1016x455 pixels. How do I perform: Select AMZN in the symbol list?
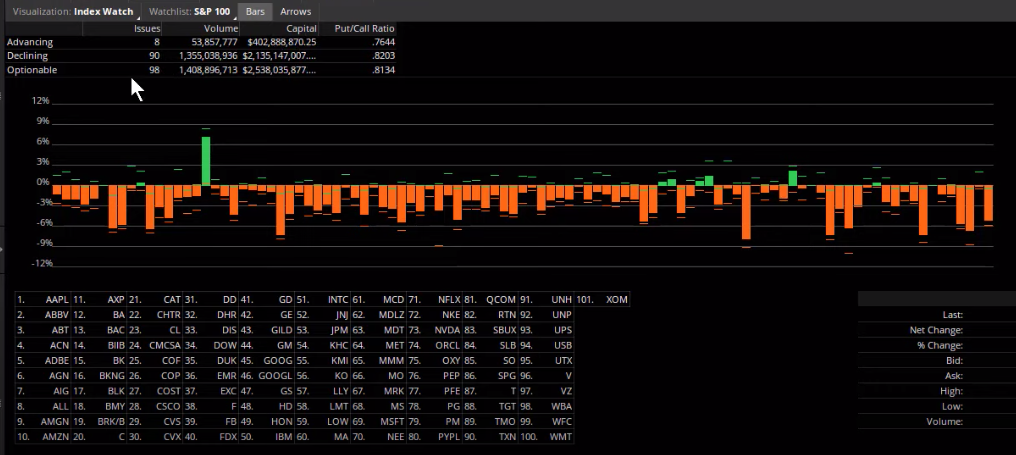54,437
